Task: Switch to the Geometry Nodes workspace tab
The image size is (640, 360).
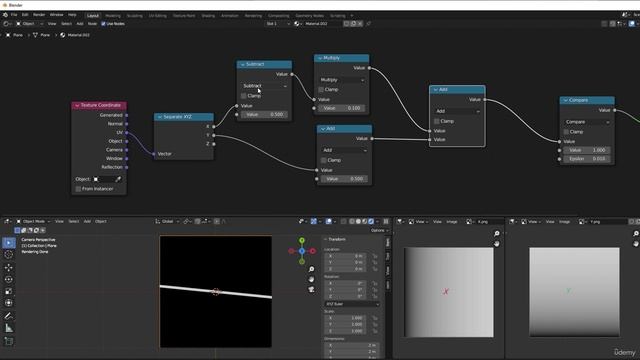Action: click(309, 16)
